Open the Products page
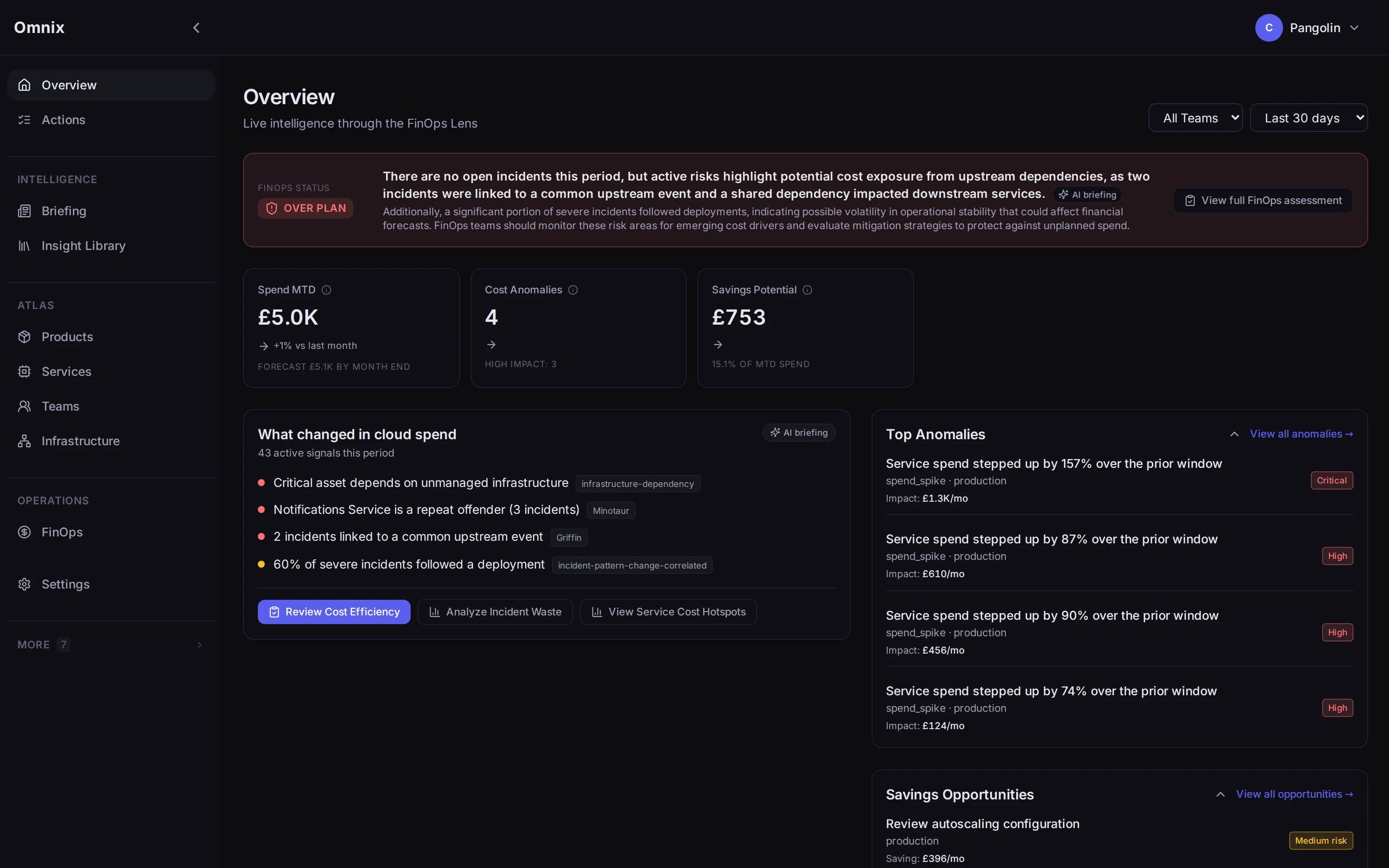Viewport: 1389px width, 868px height. coord(111,337)
